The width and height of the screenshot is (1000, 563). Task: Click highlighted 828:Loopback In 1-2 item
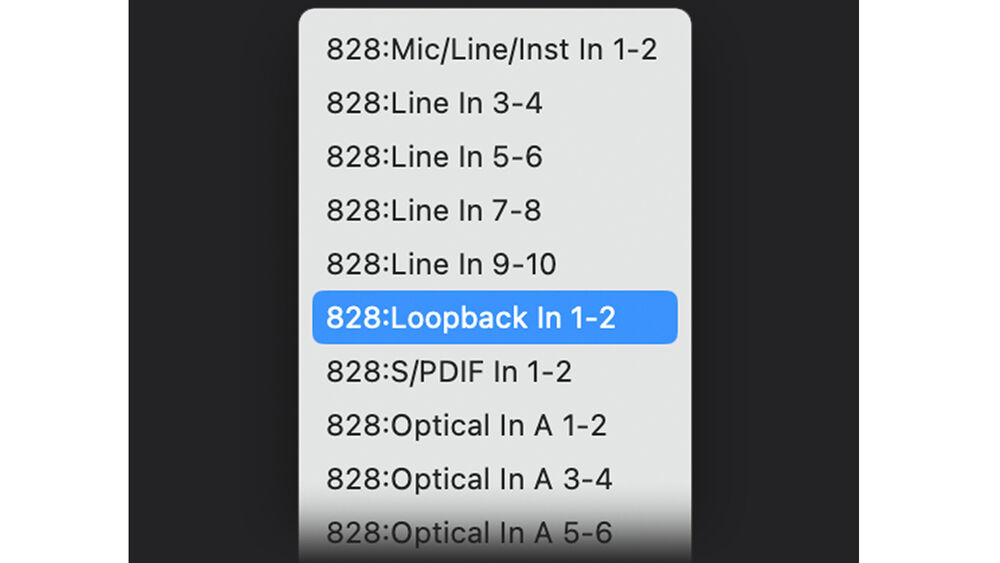point(494,318)
